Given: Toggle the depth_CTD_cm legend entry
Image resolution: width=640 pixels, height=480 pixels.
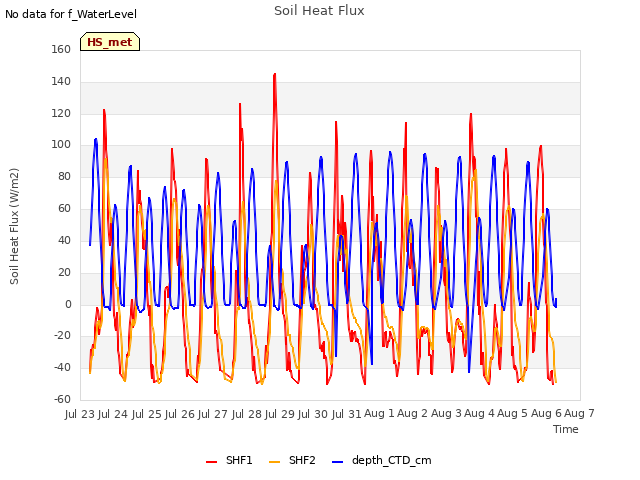Looking at the screenshot, I should [x=382, y=460].
